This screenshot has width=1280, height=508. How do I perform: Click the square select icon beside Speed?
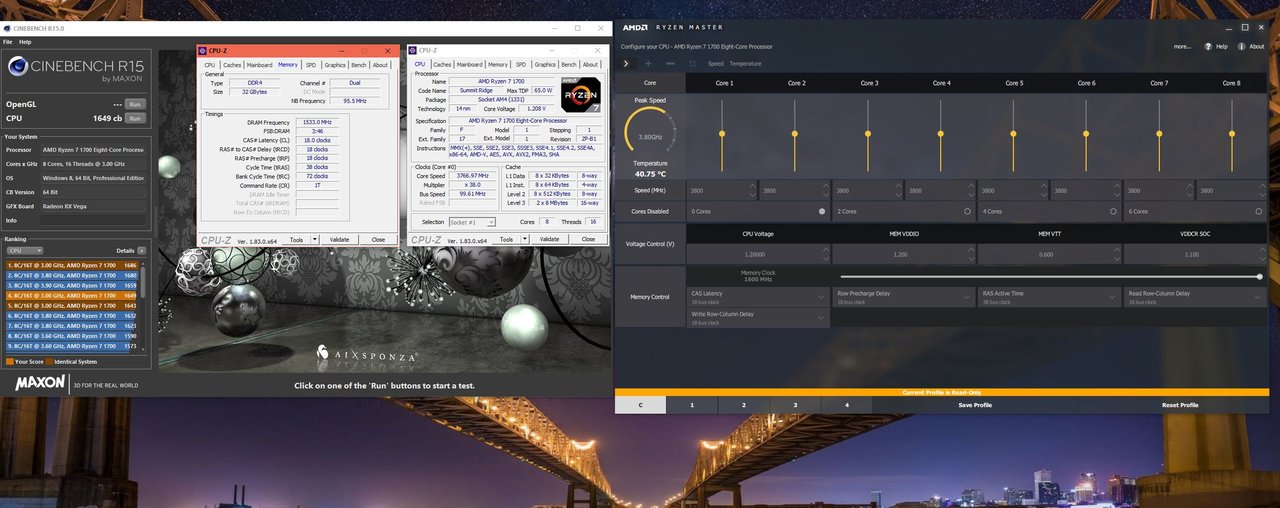[x=693, y=63]
